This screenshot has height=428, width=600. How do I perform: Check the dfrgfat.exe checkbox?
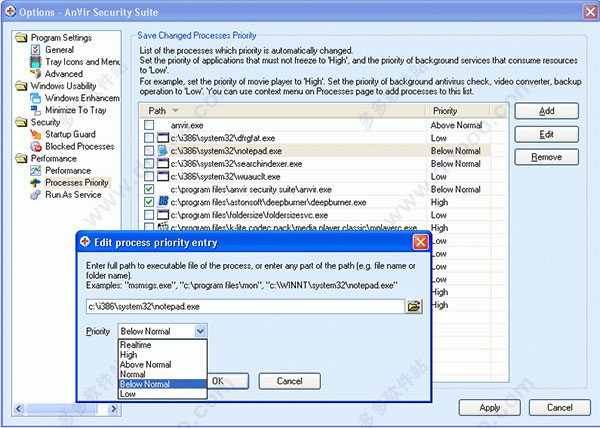click(149, 138)
